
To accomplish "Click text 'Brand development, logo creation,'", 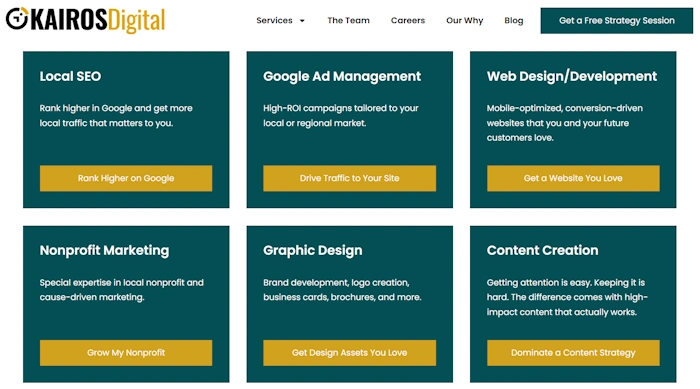I will coord(336,283).
